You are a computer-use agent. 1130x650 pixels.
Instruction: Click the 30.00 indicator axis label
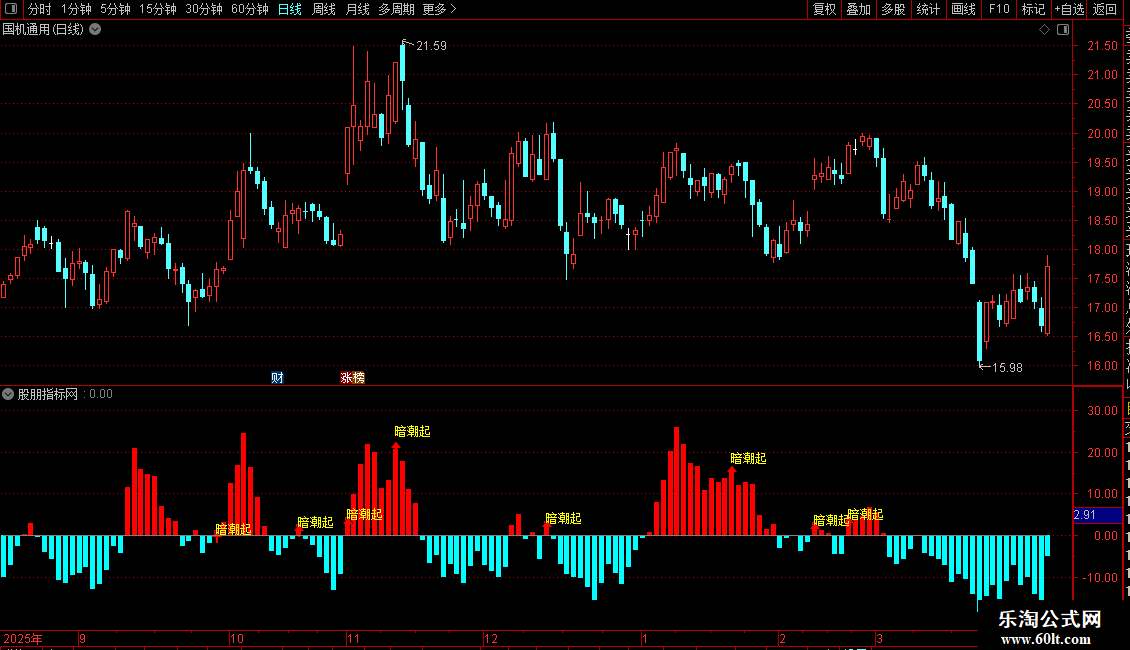click(1103, 411)
